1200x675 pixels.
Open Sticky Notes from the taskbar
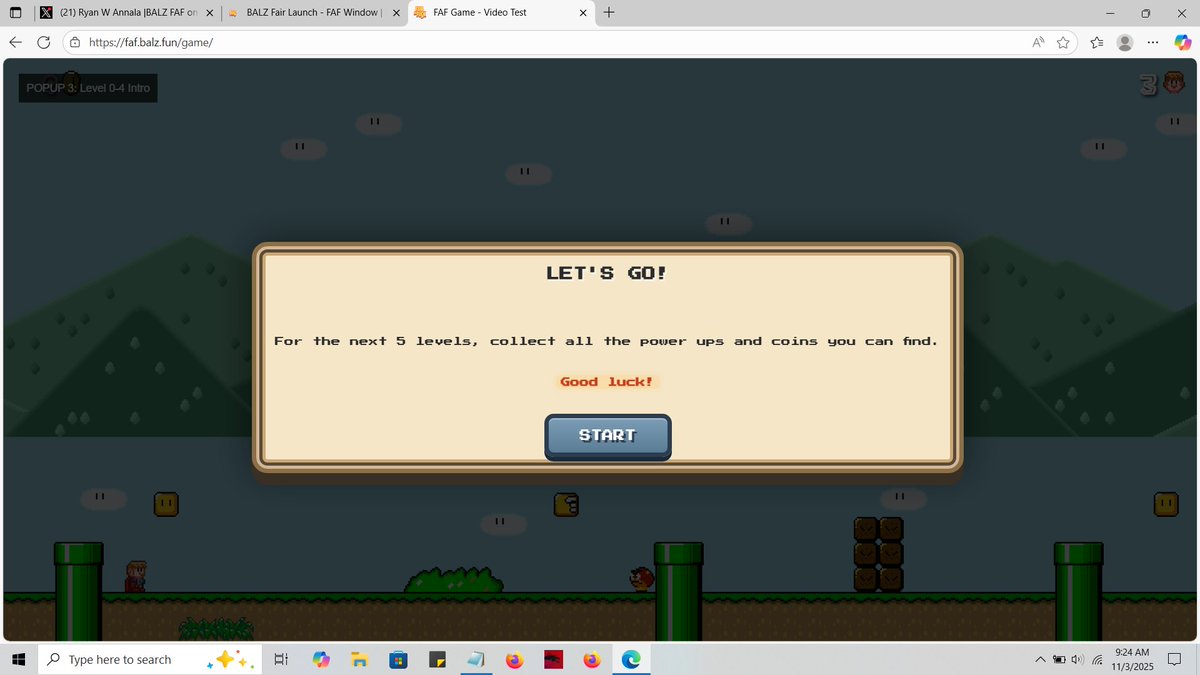[437, 659]
